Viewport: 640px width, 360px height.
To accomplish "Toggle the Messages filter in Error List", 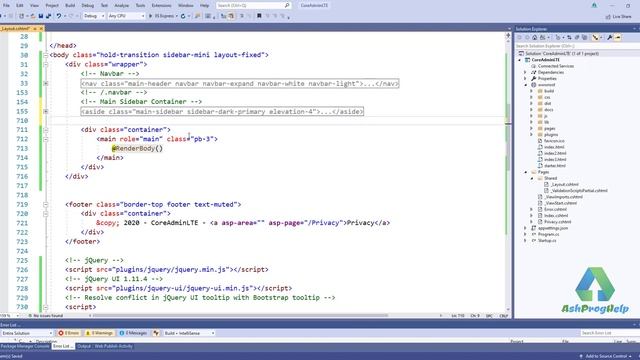I will (133, 333).
